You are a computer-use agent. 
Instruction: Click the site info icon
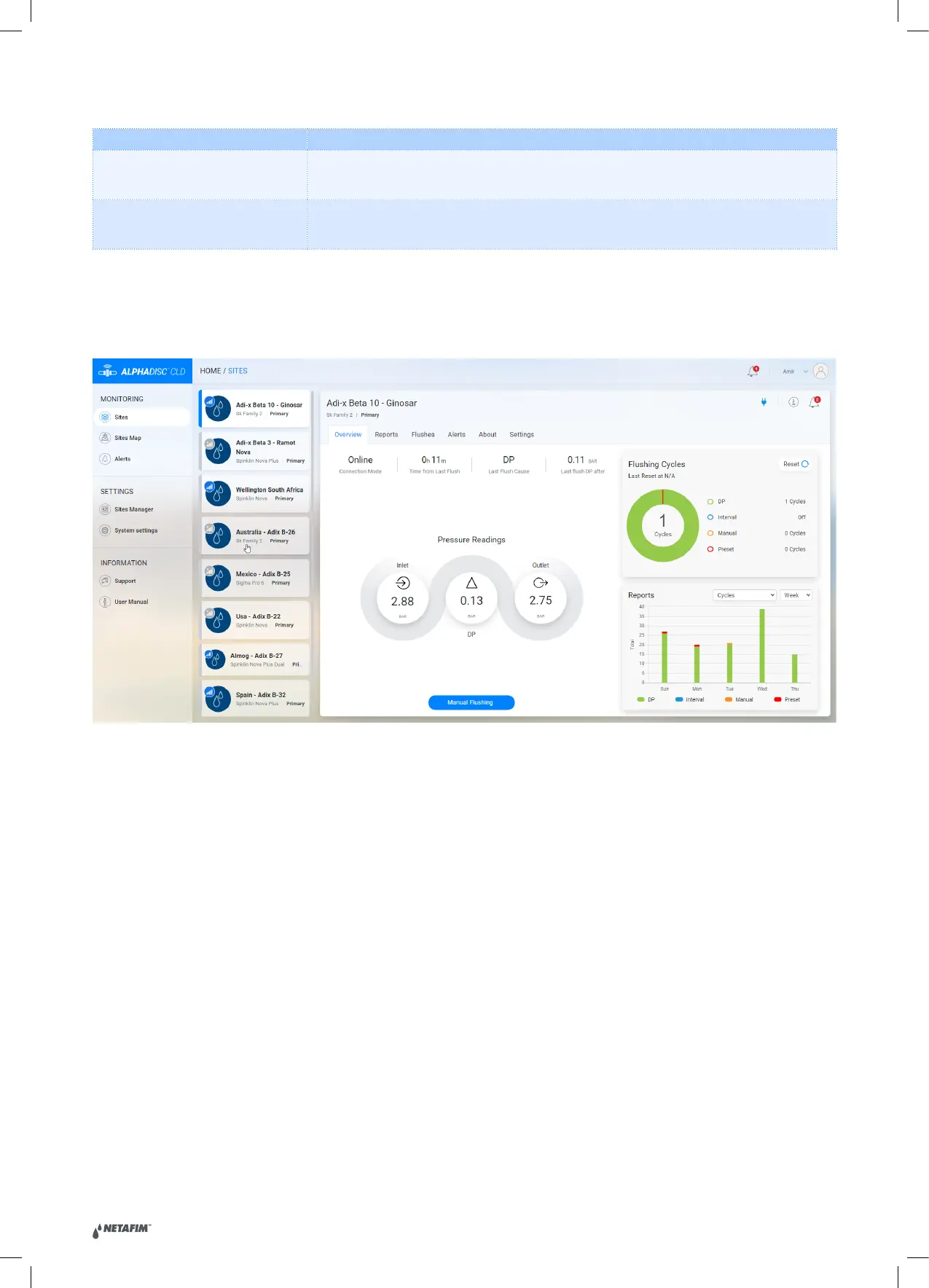793,402
